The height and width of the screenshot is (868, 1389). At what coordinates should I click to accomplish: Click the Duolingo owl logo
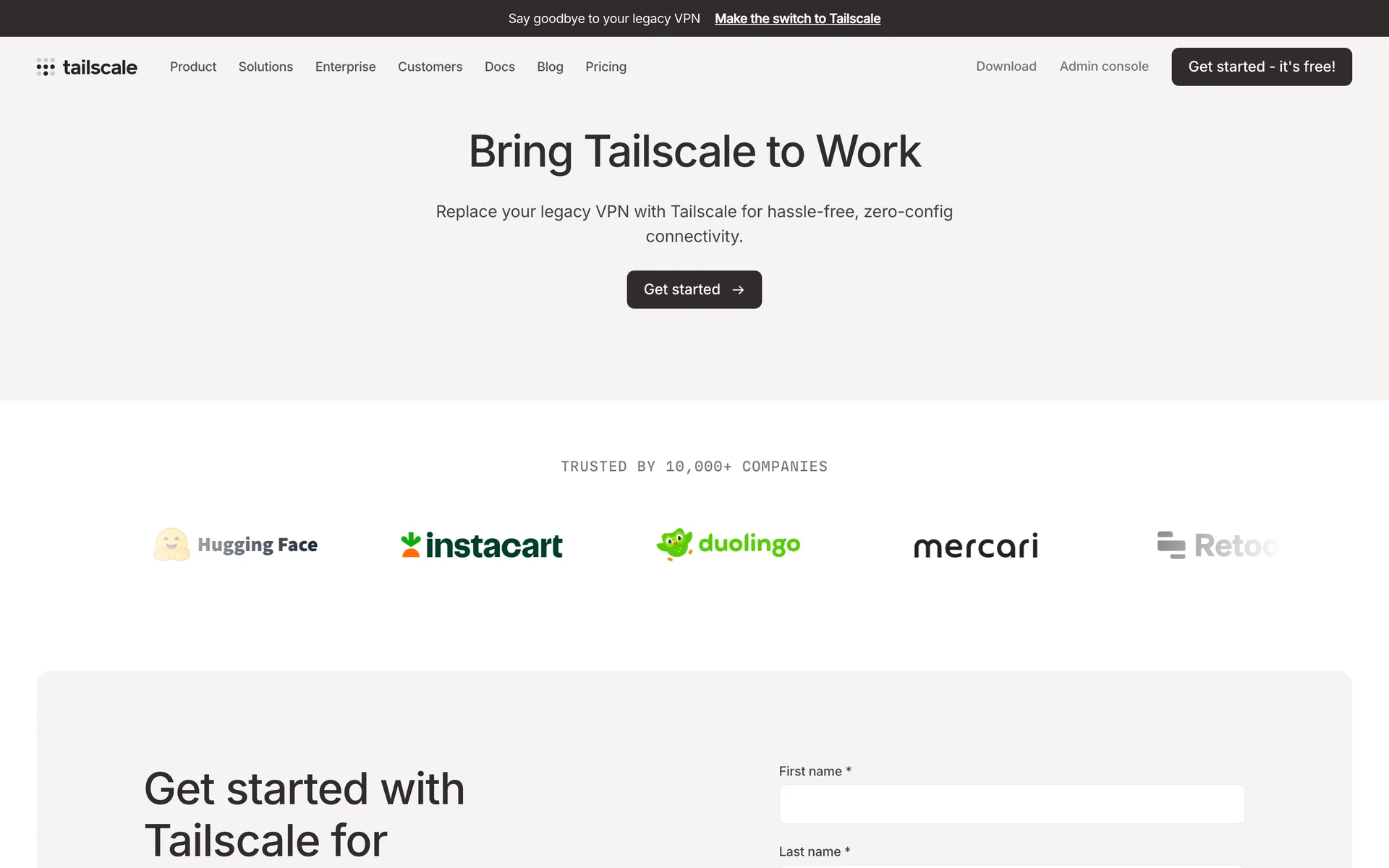click(674, 544)
